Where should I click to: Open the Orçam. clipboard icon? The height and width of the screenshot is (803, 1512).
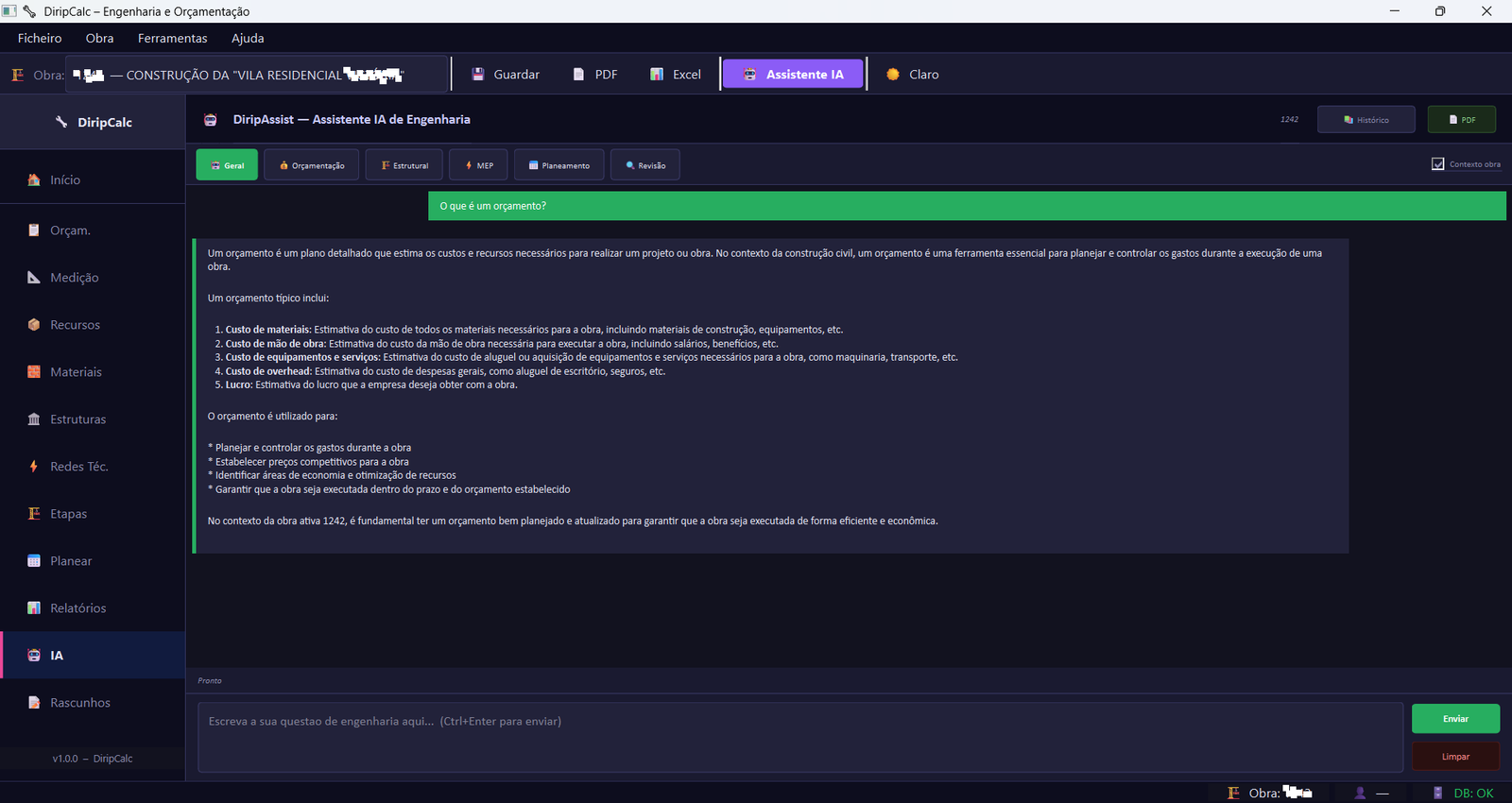point(34,231)
